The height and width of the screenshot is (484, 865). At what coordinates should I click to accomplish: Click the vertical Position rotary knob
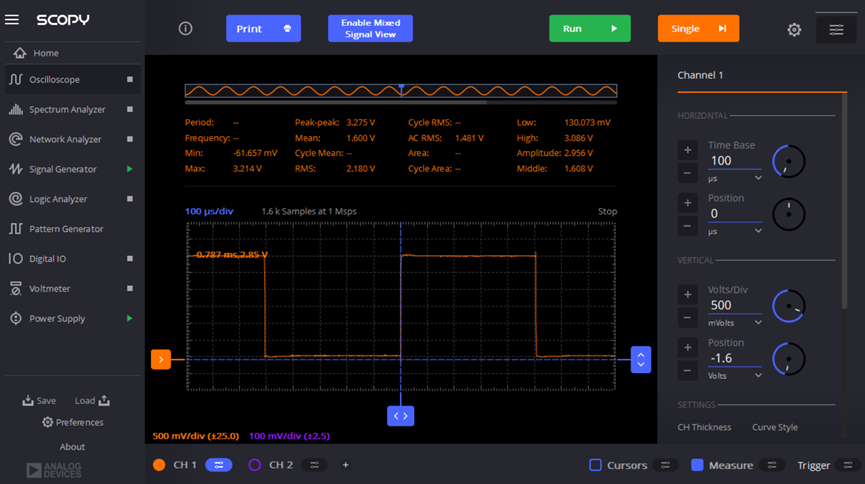(789, 359)
